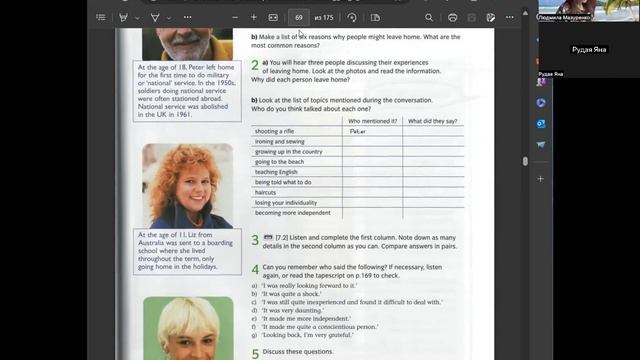The image size is (640, 360).
Task: Click the 'Discuss these questions.' heading
Action: pyautogui.click(x=298, y=351)
